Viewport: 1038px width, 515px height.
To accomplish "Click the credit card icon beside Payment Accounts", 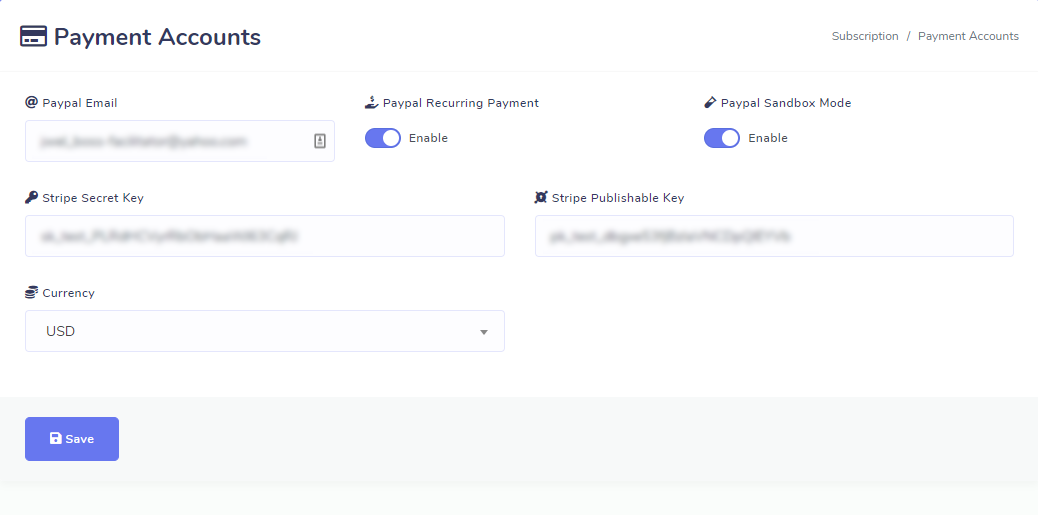I will (34, 37).
